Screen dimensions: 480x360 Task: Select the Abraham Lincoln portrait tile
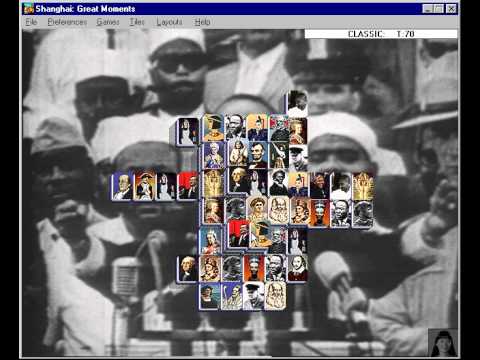[257, 155]
